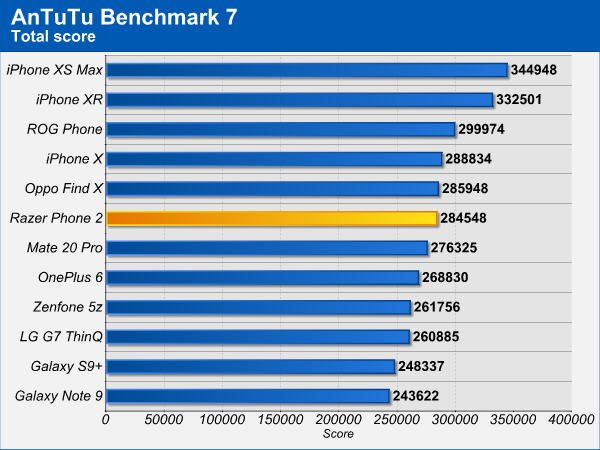Select the LG G7 ThinQ label
Viewport: 600px width, 450px height.
61,337
